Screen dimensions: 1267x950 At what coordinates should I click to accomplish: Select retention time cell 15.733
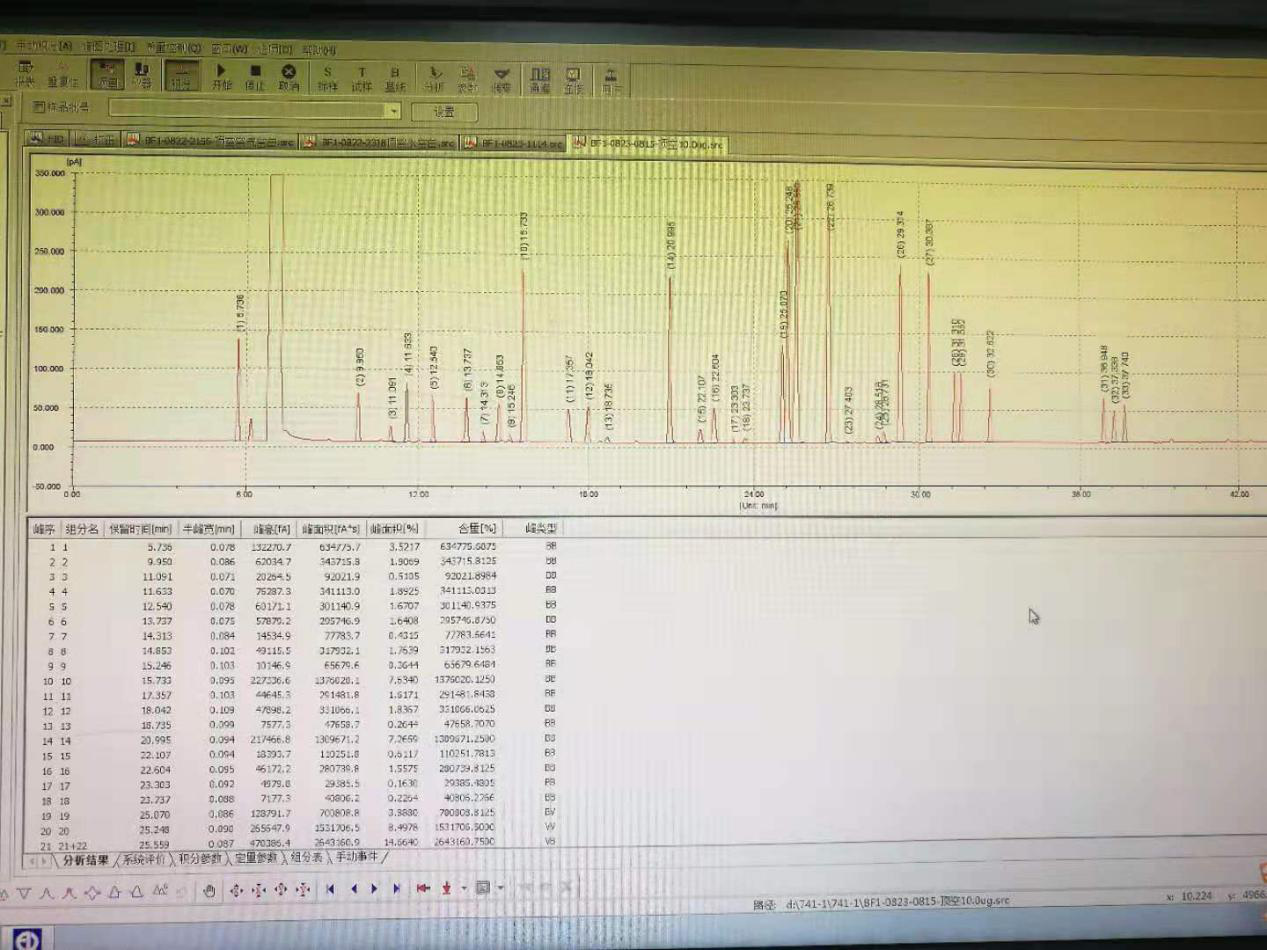tap(160, 680)
